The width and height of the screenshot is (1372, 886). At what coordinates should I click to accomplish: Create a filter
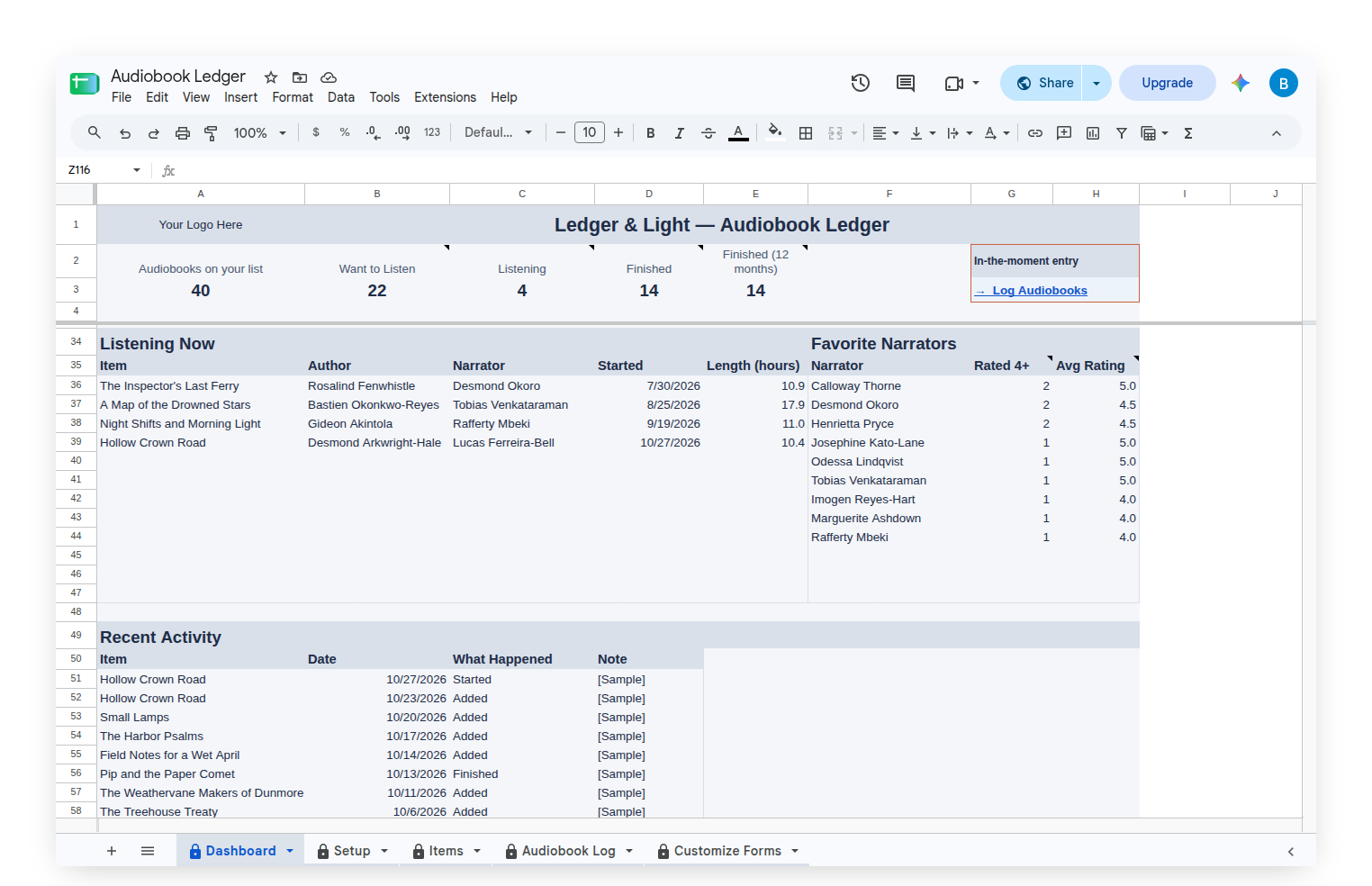click(1122, 132)
